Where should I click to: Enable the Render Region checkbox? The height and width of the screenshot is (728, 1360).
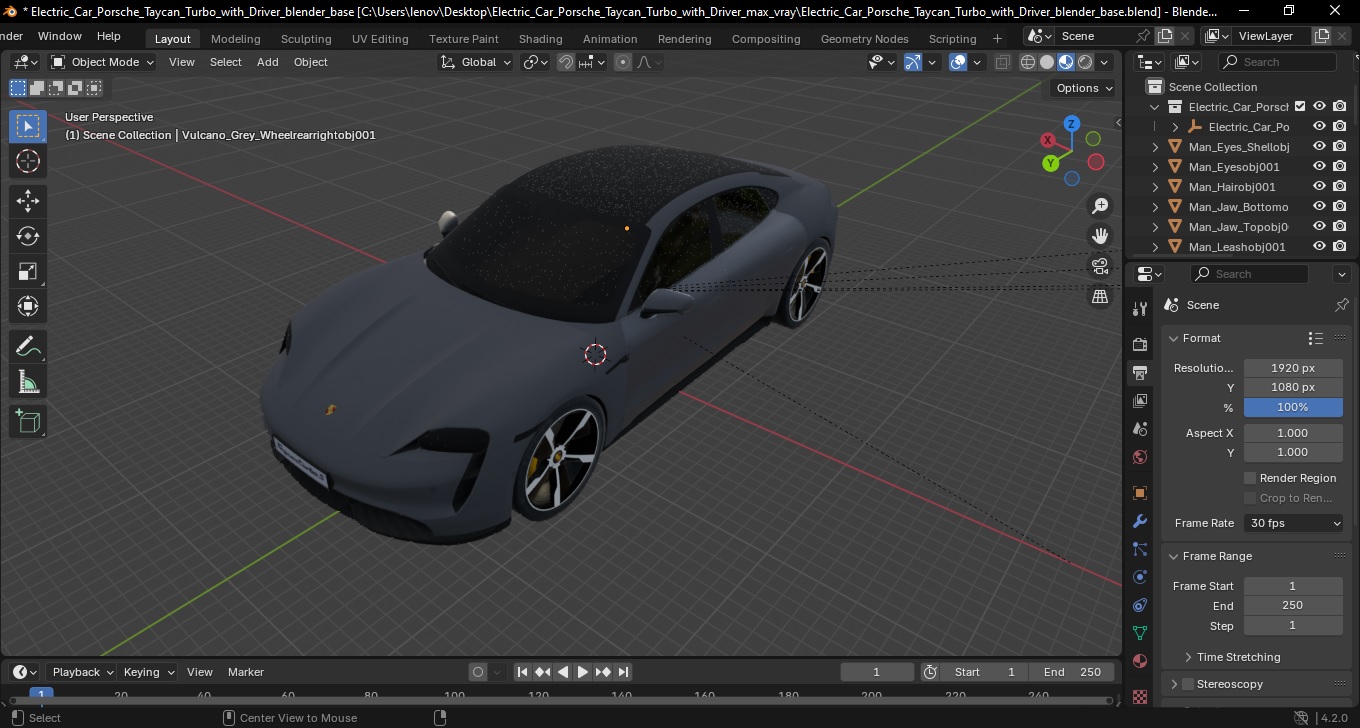pyautogui.click(x=1250, y=478)
